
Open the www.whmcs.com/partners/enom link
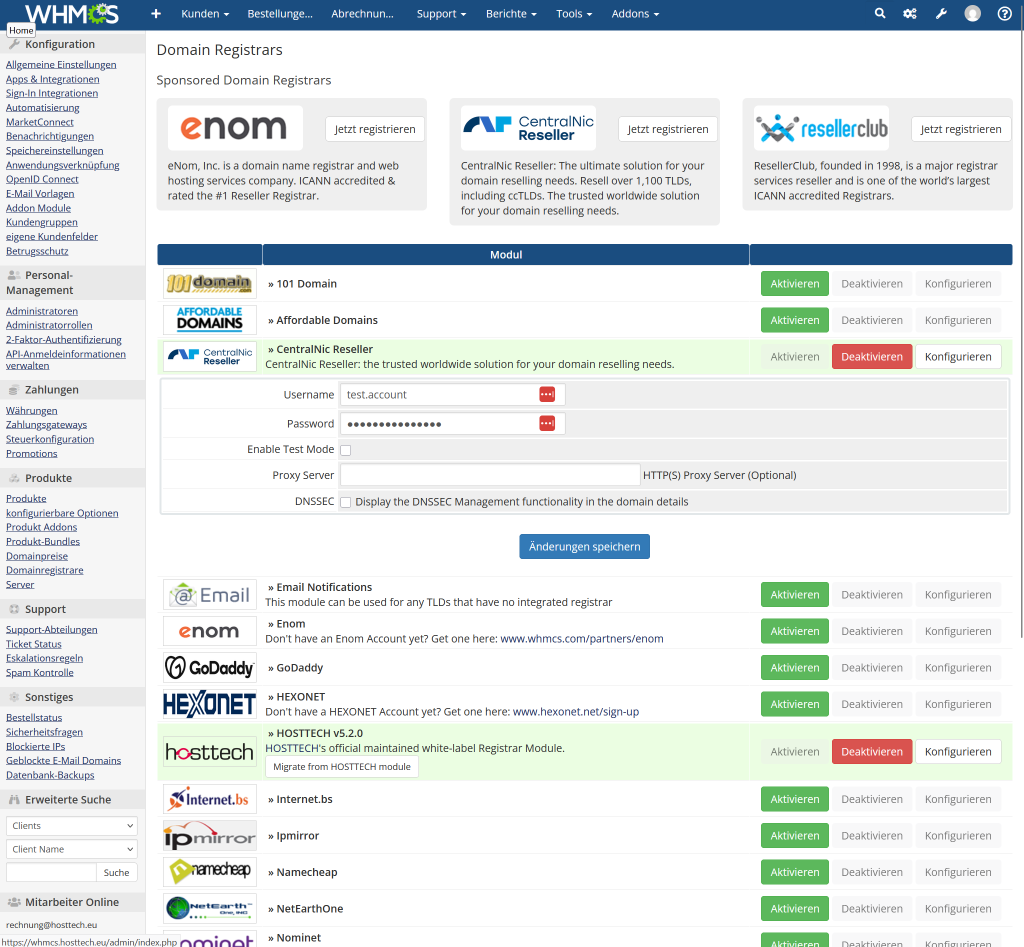pyautogui.click(x=582, y=639)
